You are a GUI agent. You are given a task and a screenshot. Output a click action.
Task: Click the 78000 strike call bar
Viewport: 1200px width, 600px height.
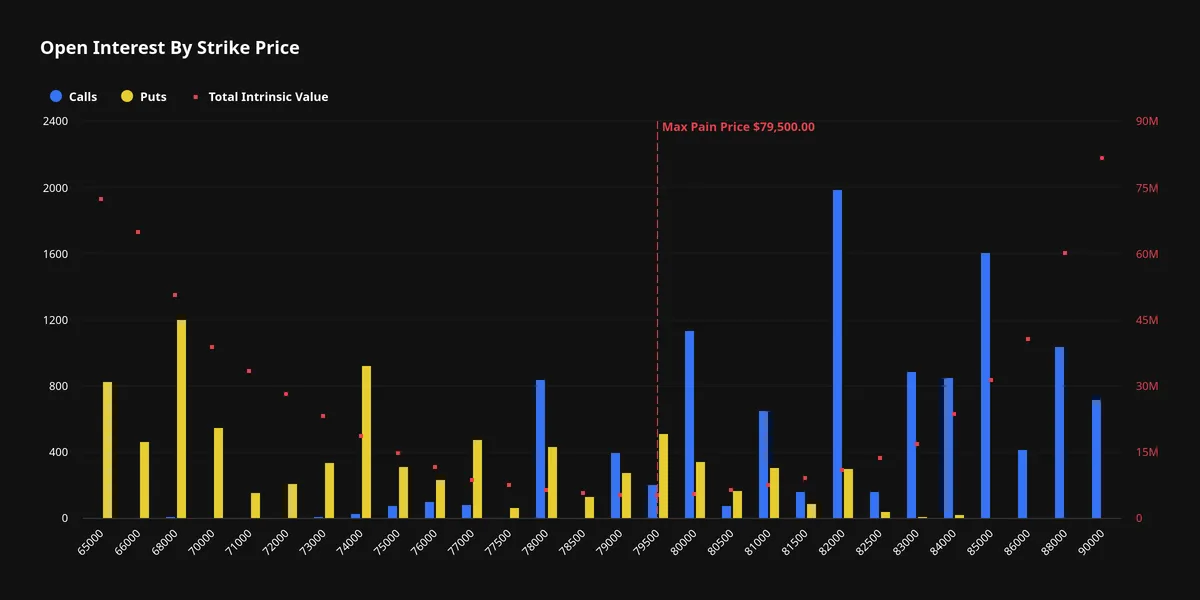pyautogui.click(x=541, y=449)
